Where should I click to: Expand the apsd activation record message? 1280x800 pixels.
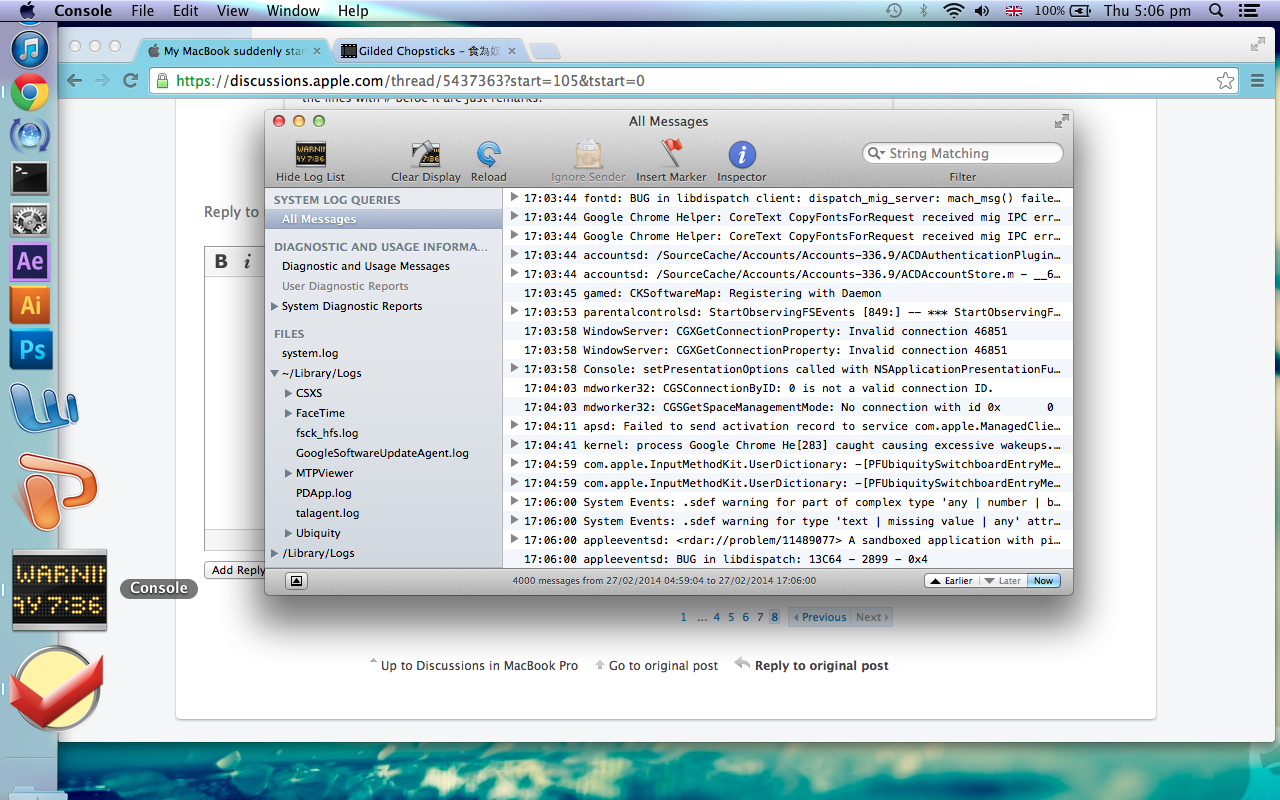pos(514,425)
